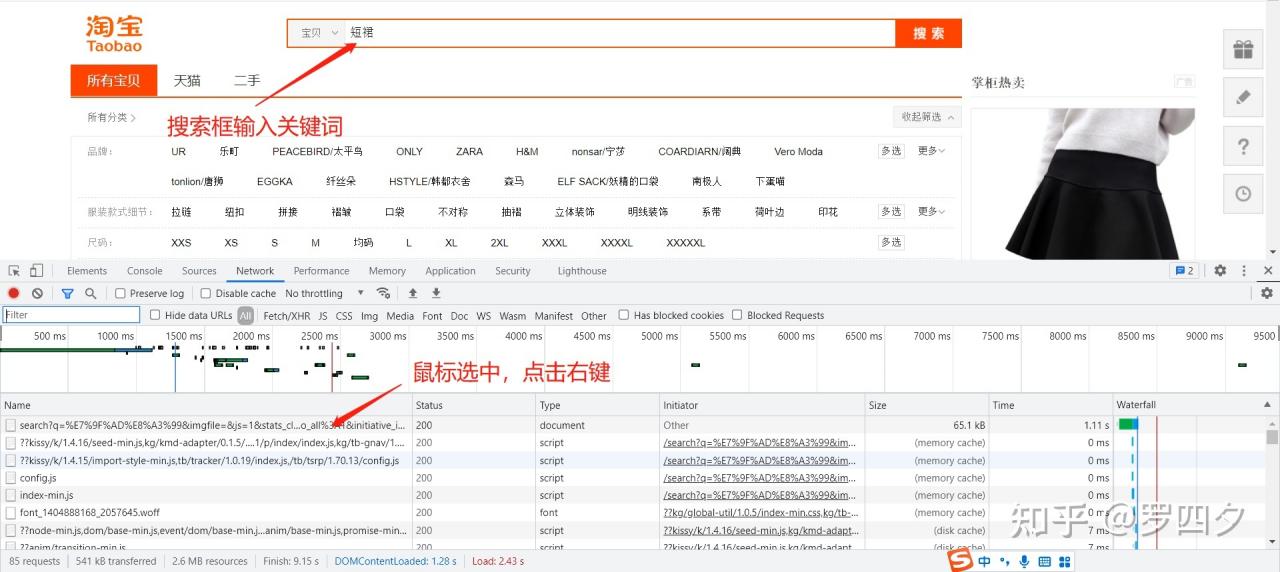Check Has blocked cookies
Viewport: 1280px width, 572px height.
[624, 315]
